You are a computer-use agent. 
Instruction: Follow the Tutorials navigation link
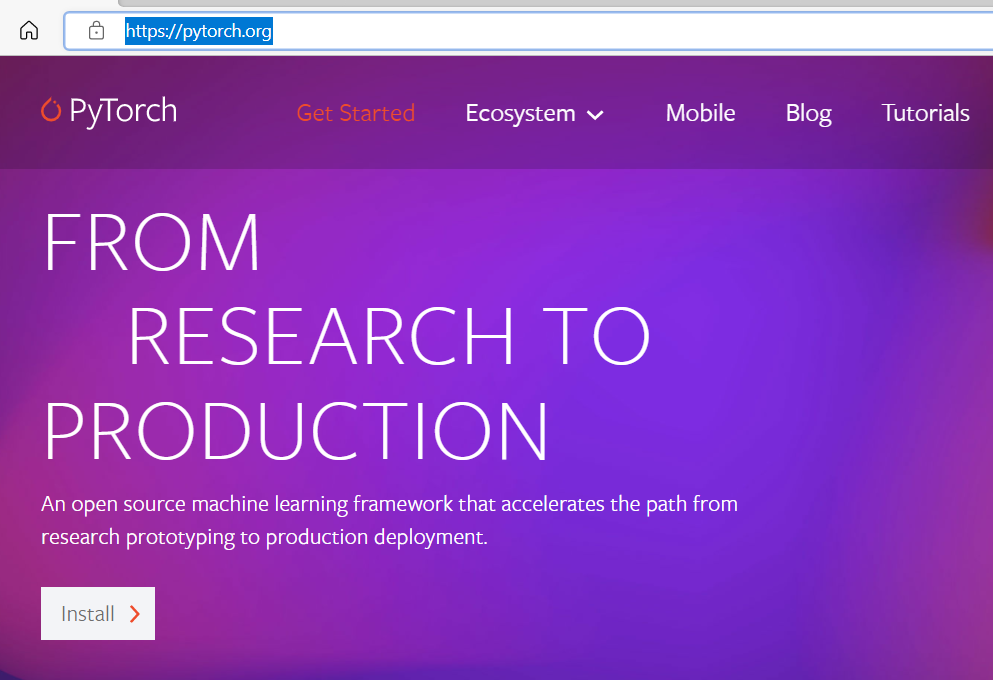pyautogui.click(x=925, y=113)
